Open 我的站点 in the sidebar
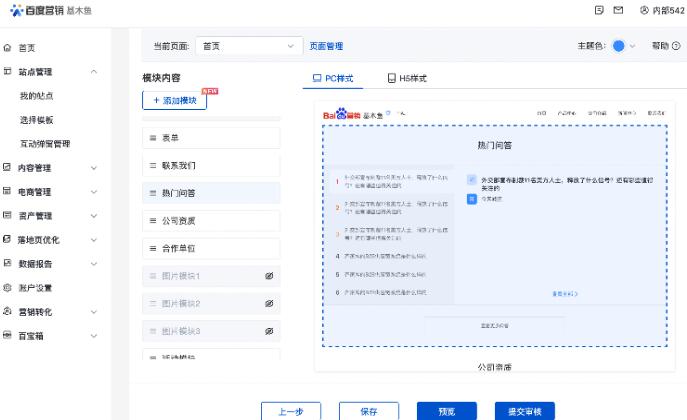This screenshot has height=420, width=687. click(x=37, y=96)
